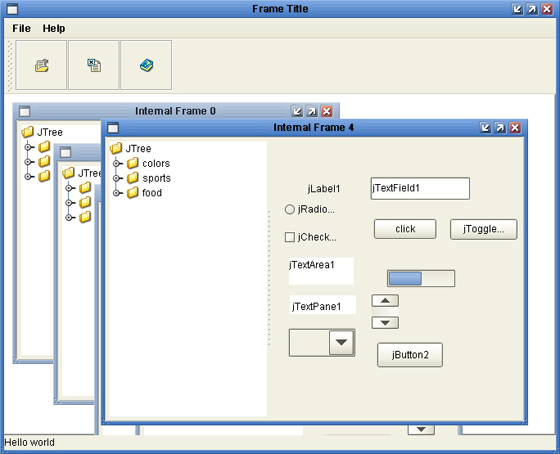Expand first child node in untitled middle frame tree

(x=69, y=188)
